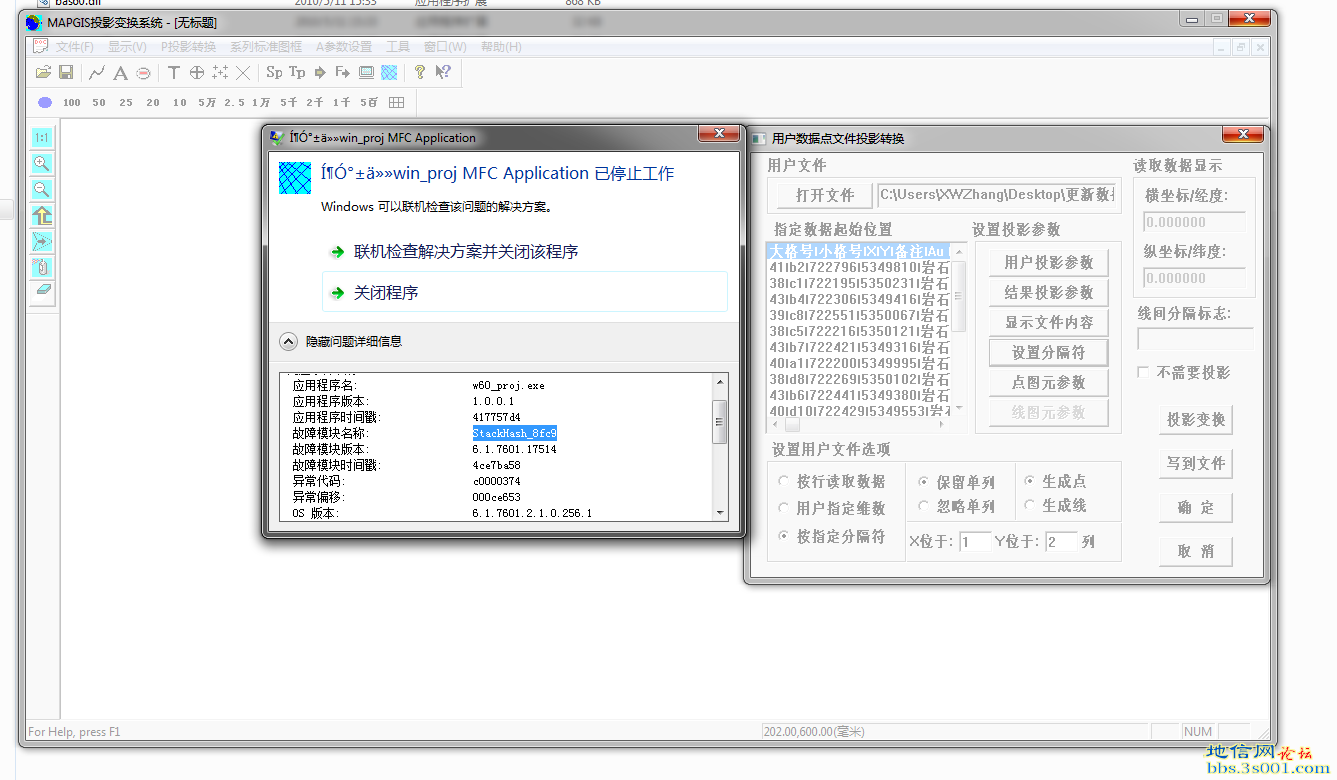Open the P投影转换 menu
The image size is (1337, 780).
pyautogui.click(x=188, y=47)
